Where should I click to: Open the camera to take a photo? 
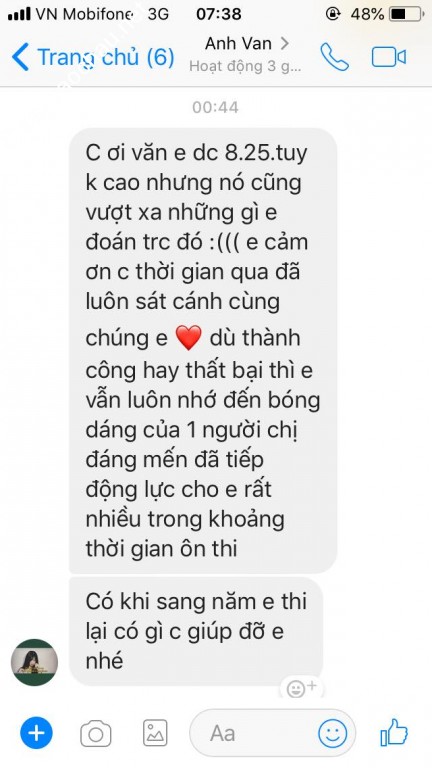pyautogui.click(x=96, y=733)
